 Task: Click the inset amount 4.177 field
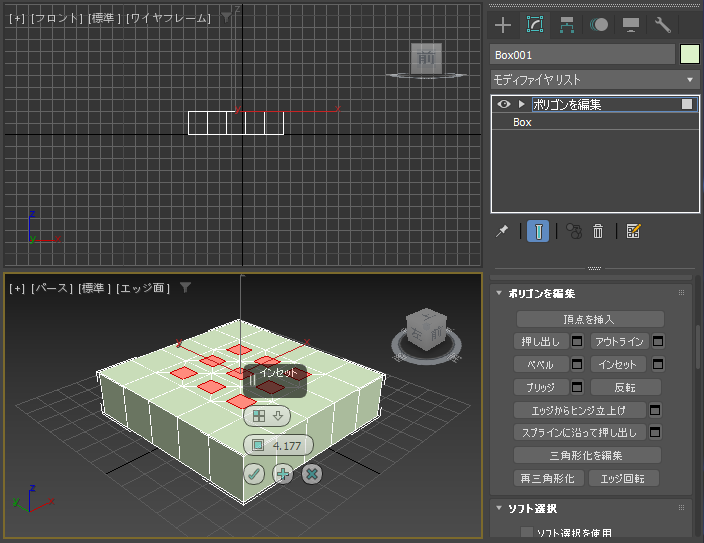tap(287, 446)
